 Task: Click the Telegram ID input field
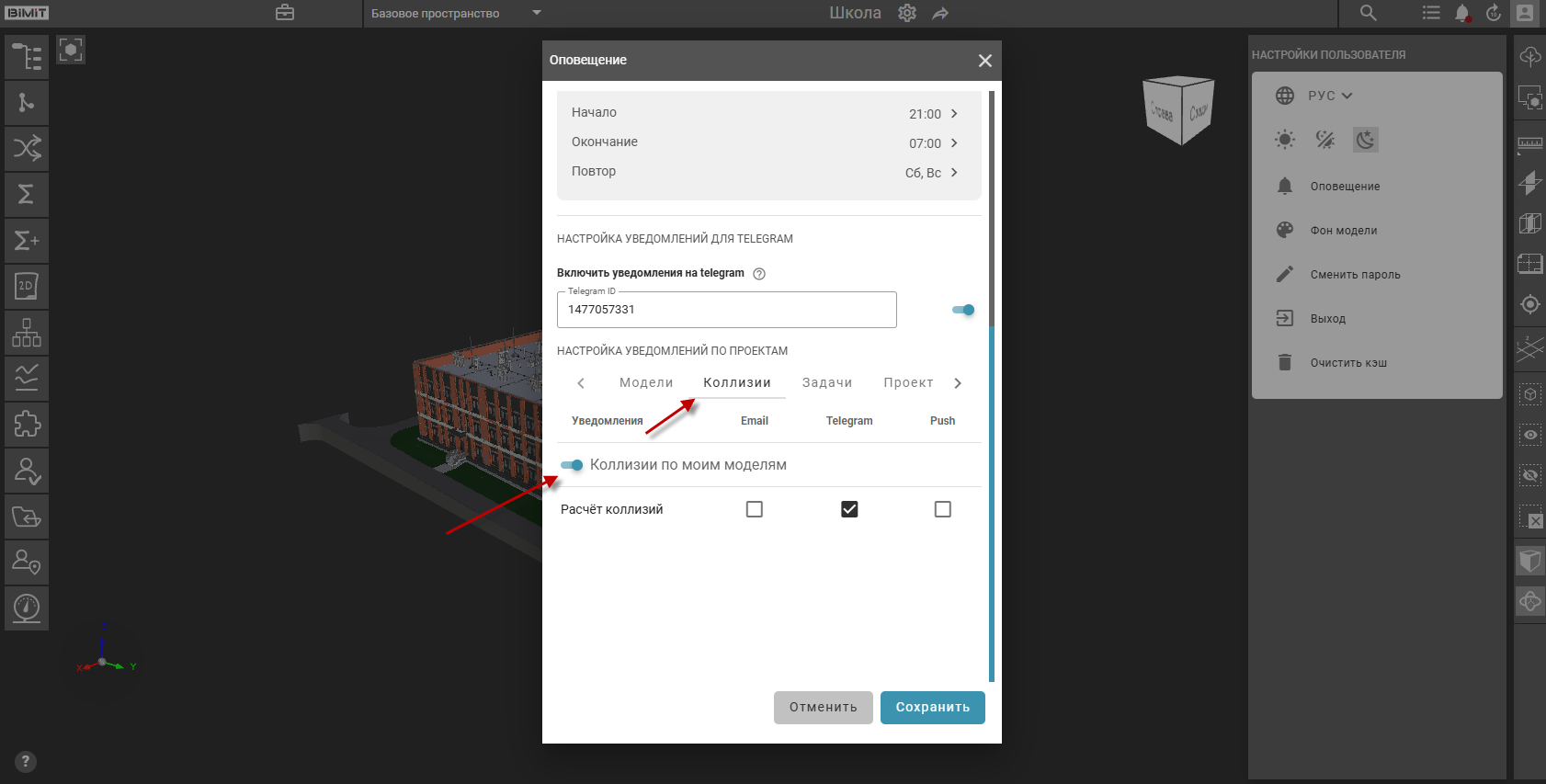click(726, 310)
